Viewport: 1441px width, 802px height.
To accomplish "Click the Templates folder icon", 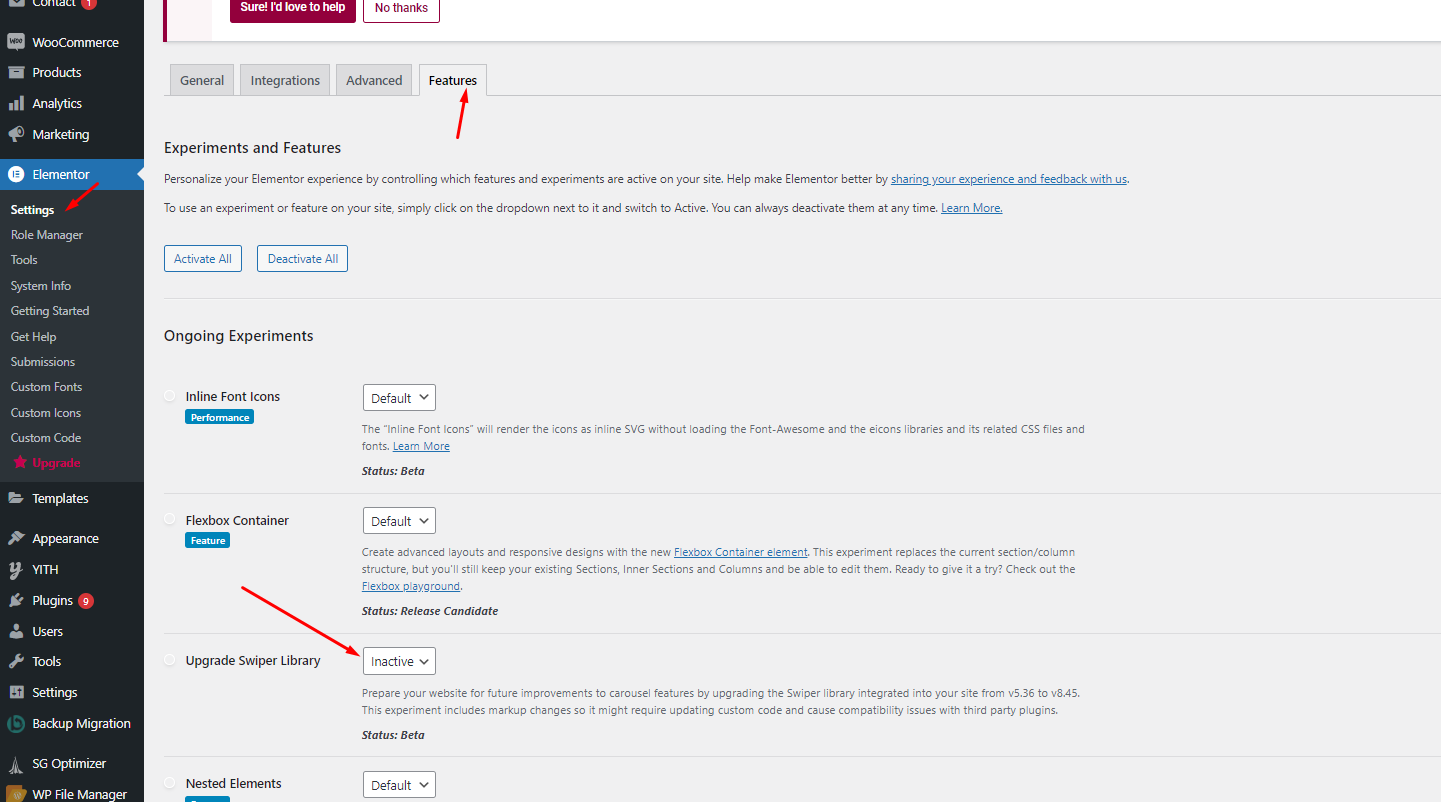I will pos(16,498).
